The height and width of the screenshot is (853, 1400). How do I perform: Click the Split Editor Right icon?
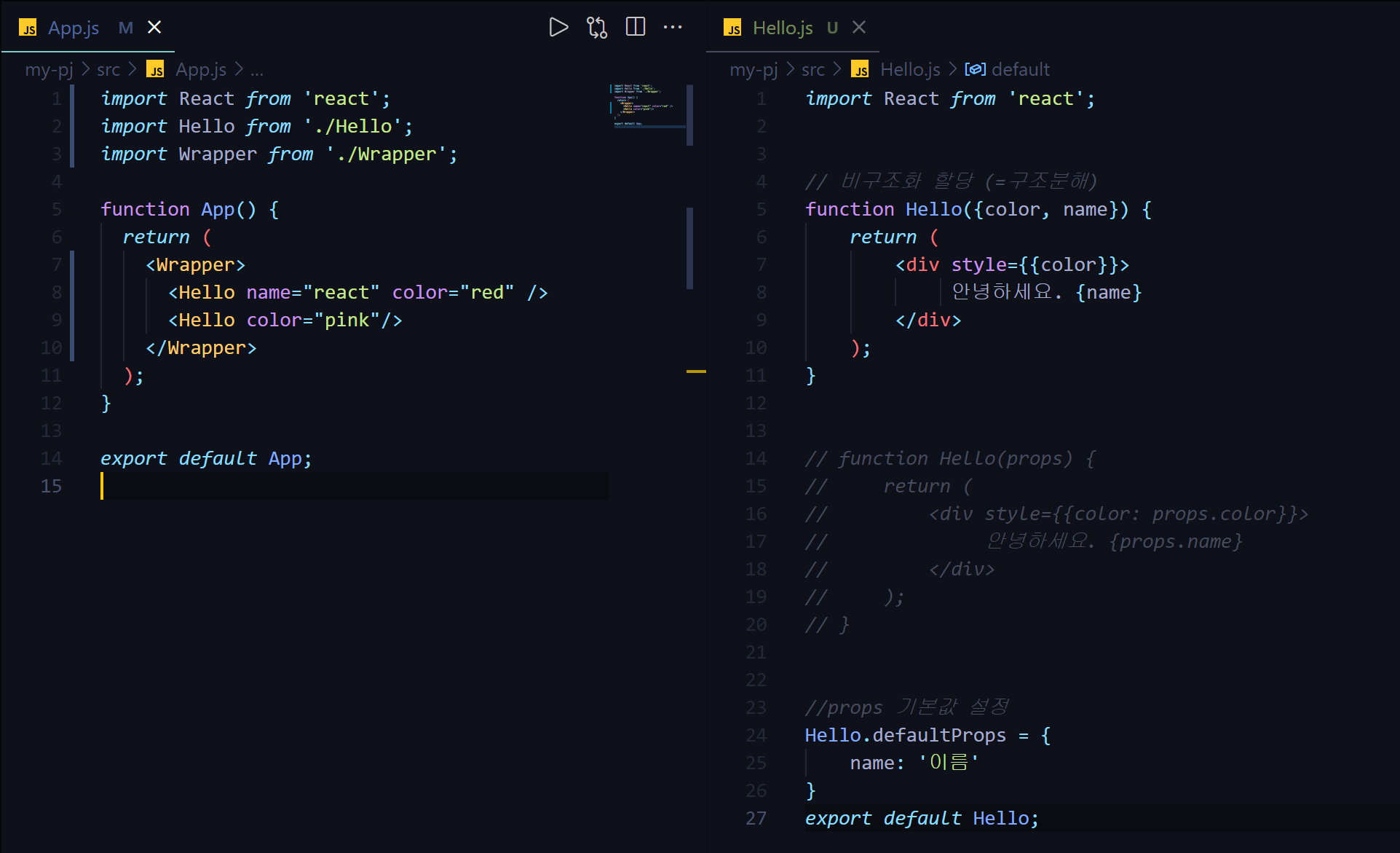[x=636, y=28]
